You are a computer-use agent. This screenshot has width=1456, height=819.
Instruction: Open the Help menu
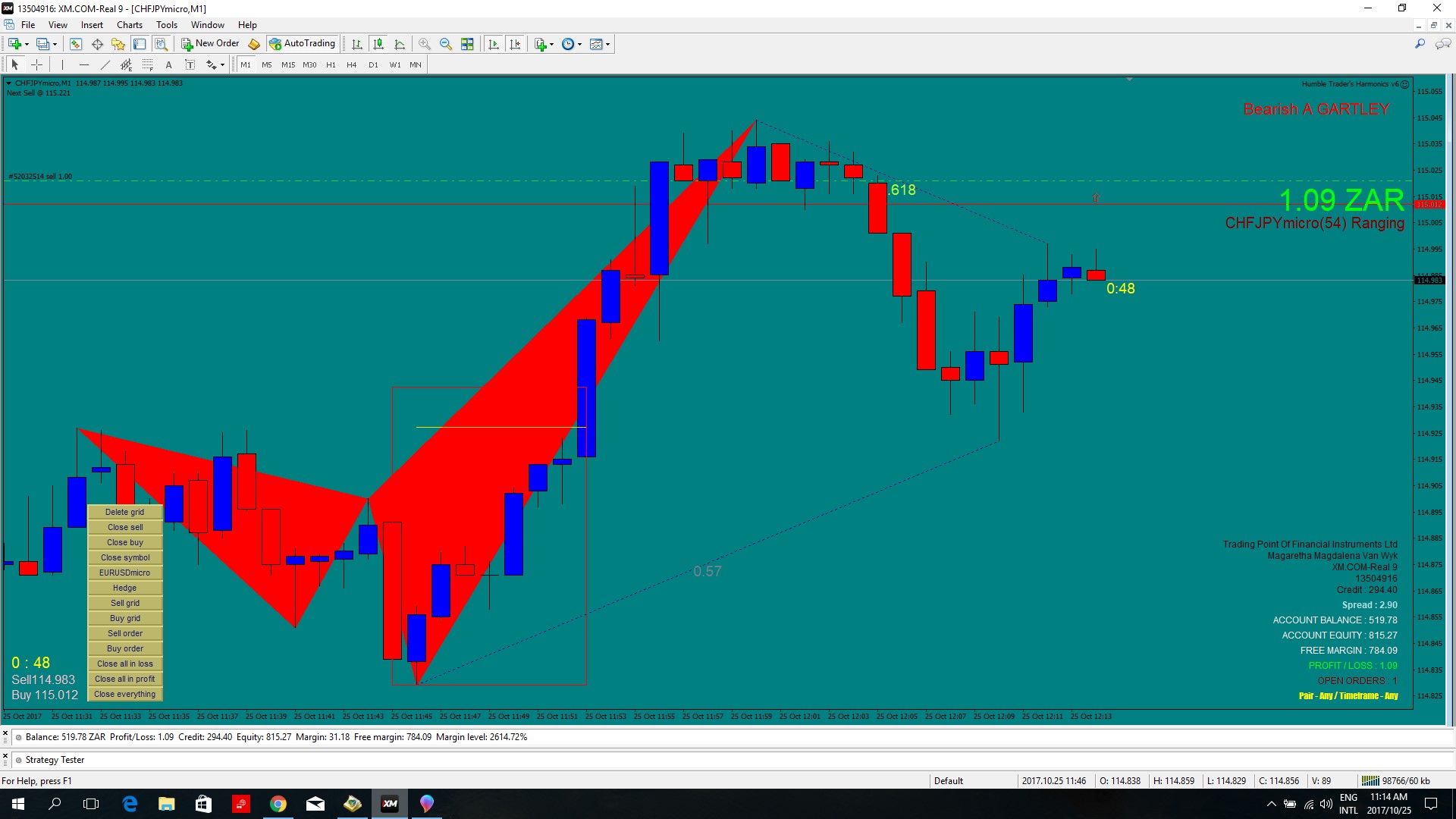tap(247, 24)
